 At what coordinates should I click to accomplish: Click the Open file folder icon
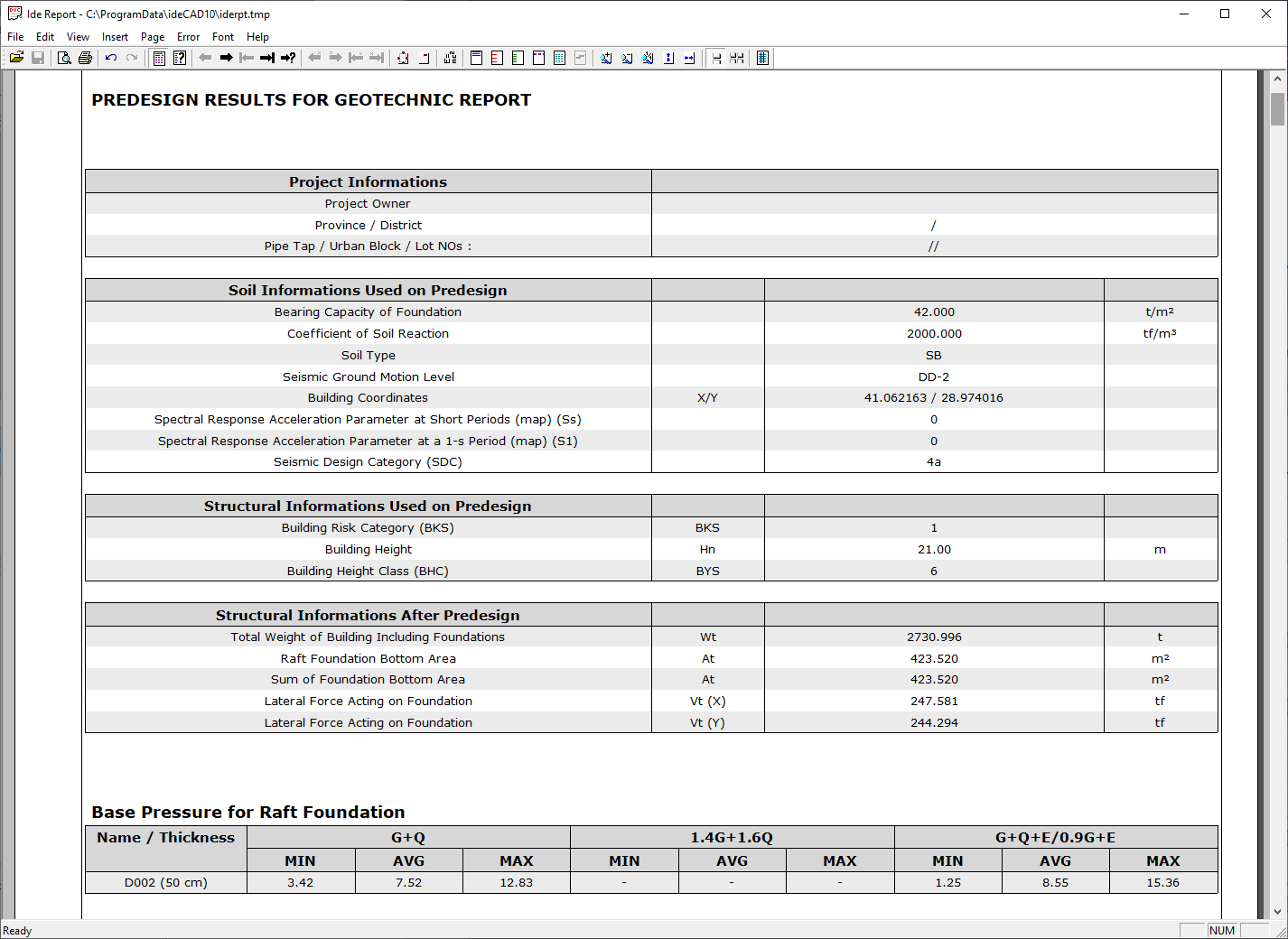[x=16, y=58]
